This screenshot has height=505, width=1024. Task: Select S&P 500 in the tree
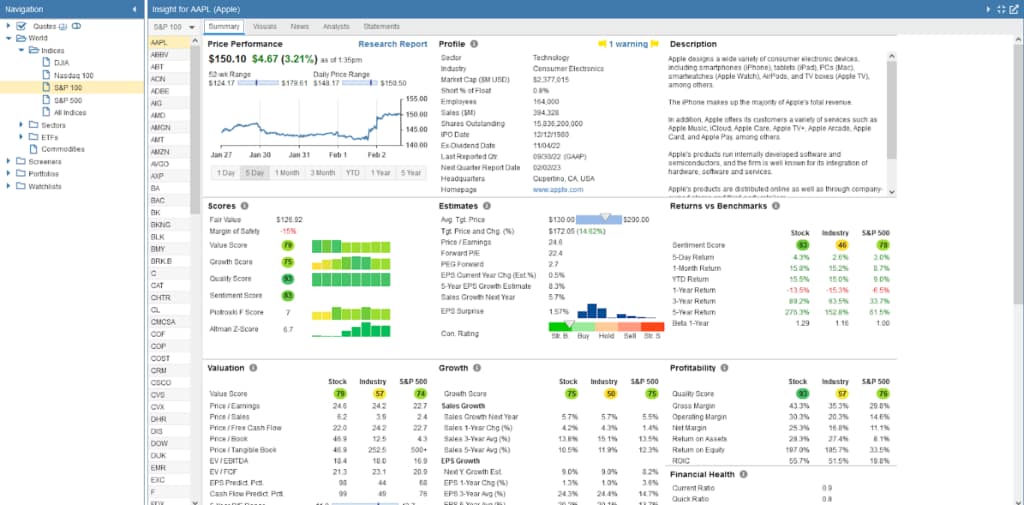tap(68, 100)
